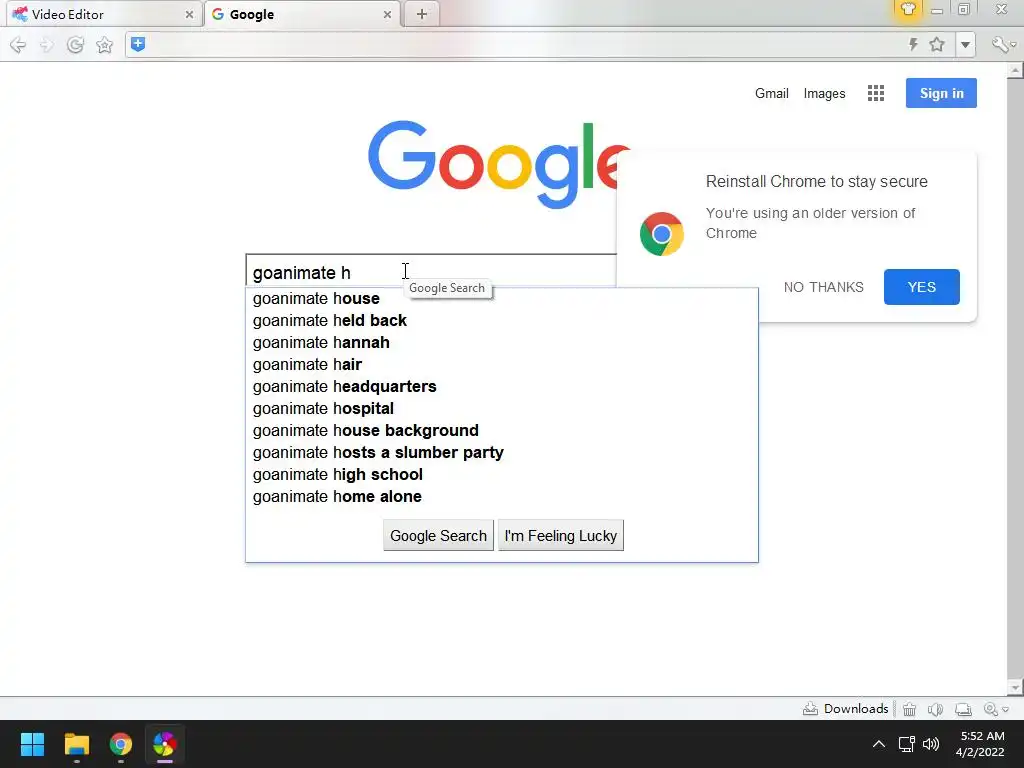Show hidden tray icons chevron

click(x=879, y=744)
